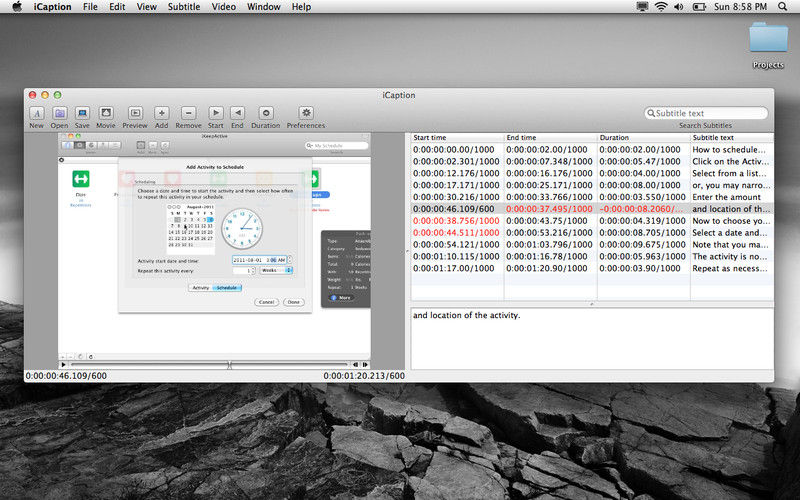Click red end time 0:00:00:37.495/1000
800x500 pixels.
[549, 209]
